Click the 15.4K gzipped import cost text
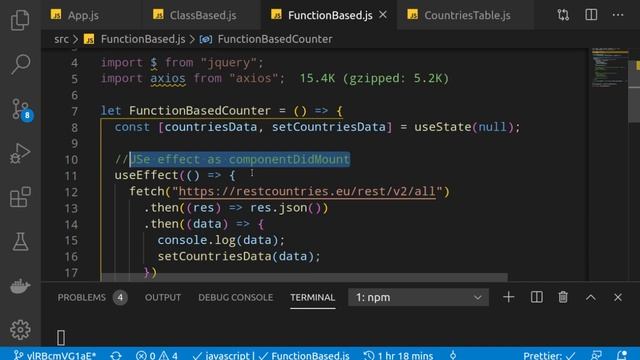Image resolution: width=640 pixels, height=360 pixels. [374, 78]
